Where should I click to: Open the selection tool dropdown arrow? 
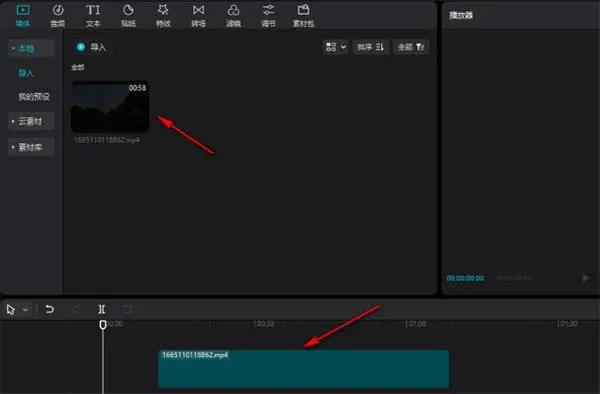(x=26, y=309)
